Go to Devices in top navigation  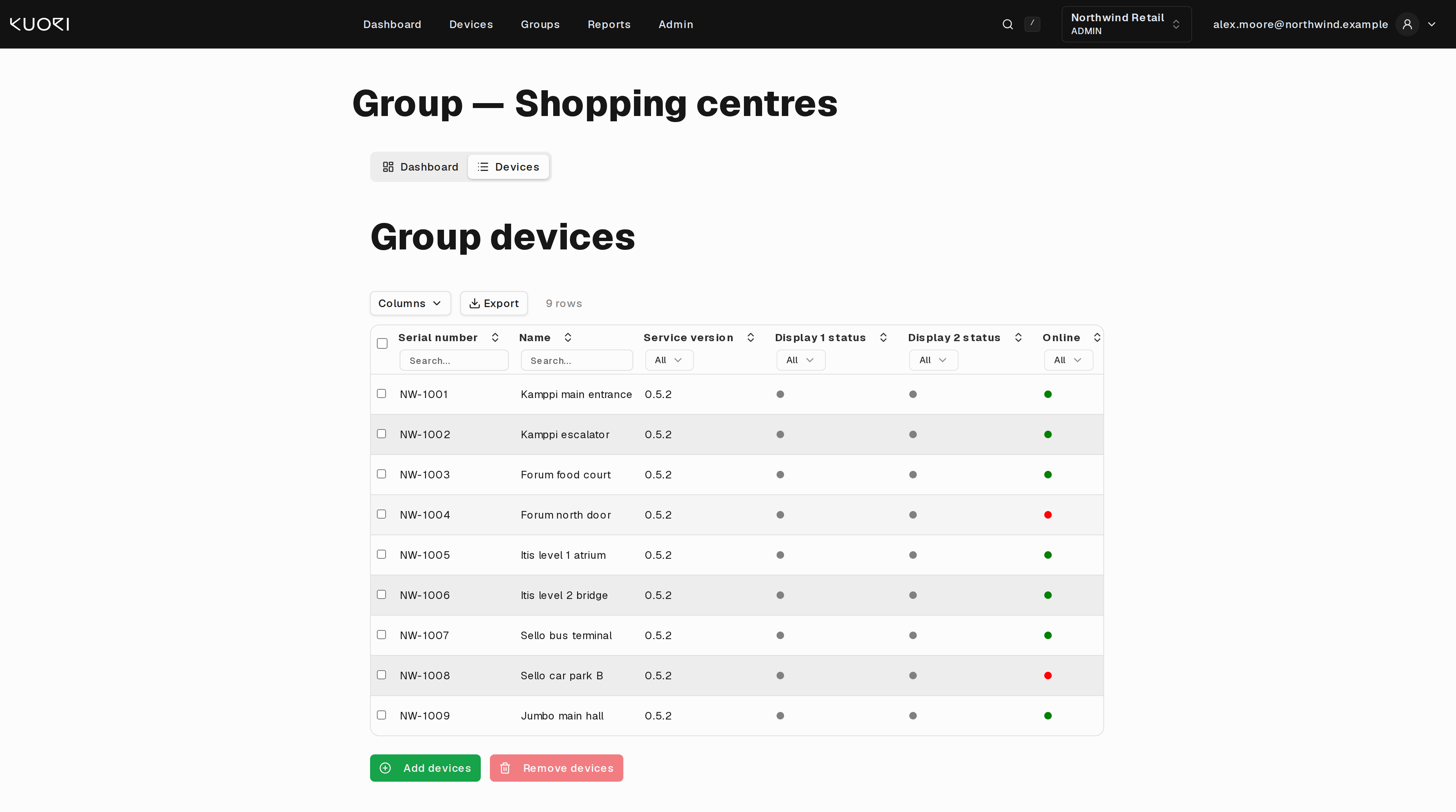tap(471, 24)
